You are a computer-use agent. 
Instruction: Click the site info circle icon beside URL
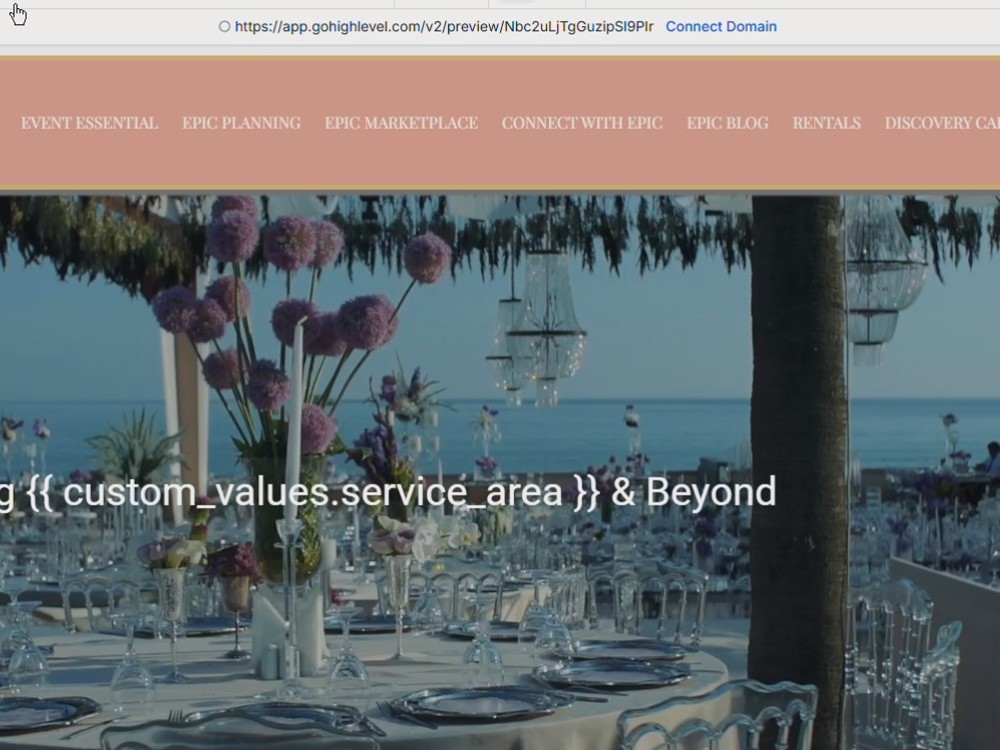[224, 27]
